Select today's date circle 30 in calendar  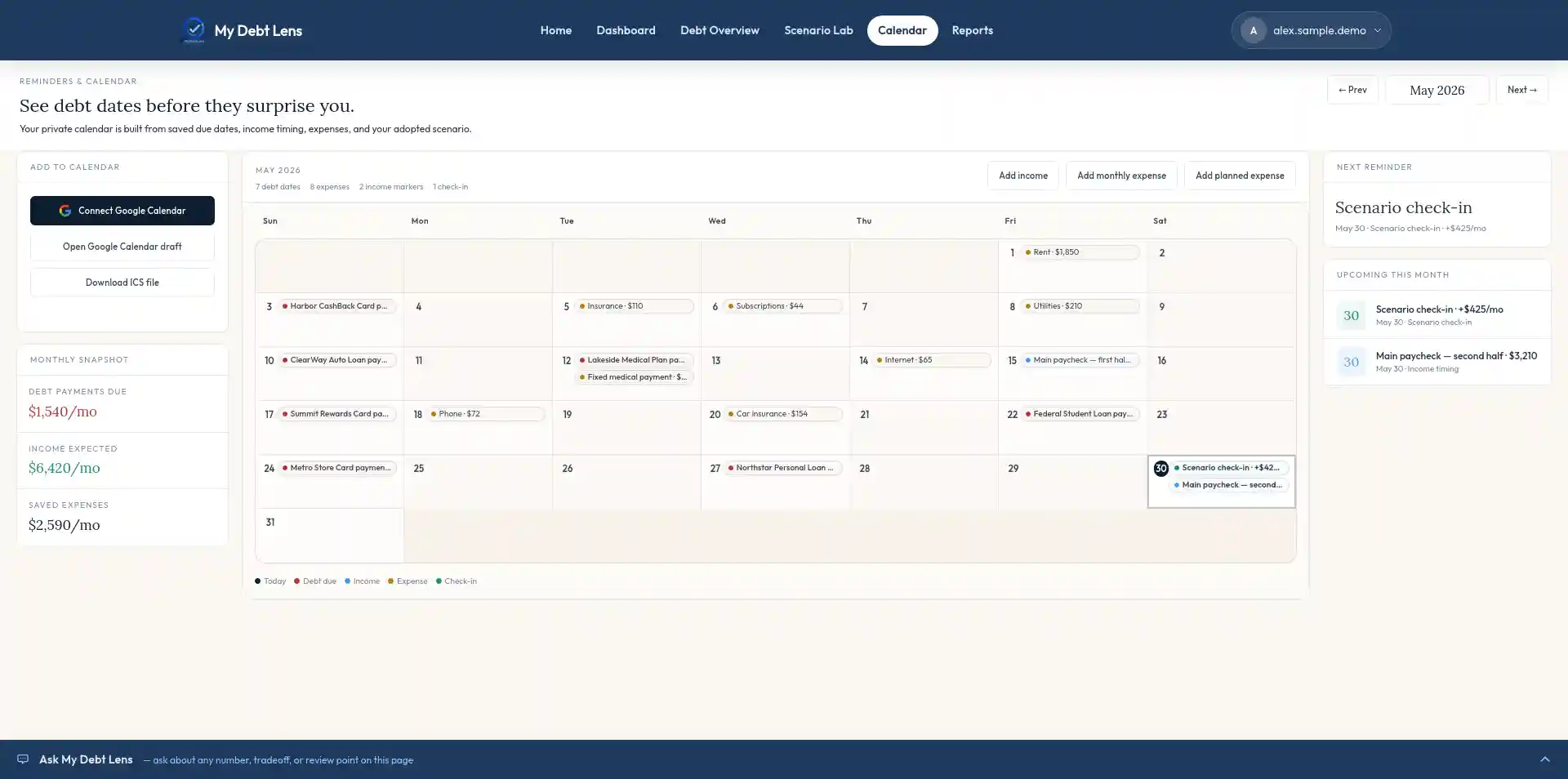[x=1160, y=468]
